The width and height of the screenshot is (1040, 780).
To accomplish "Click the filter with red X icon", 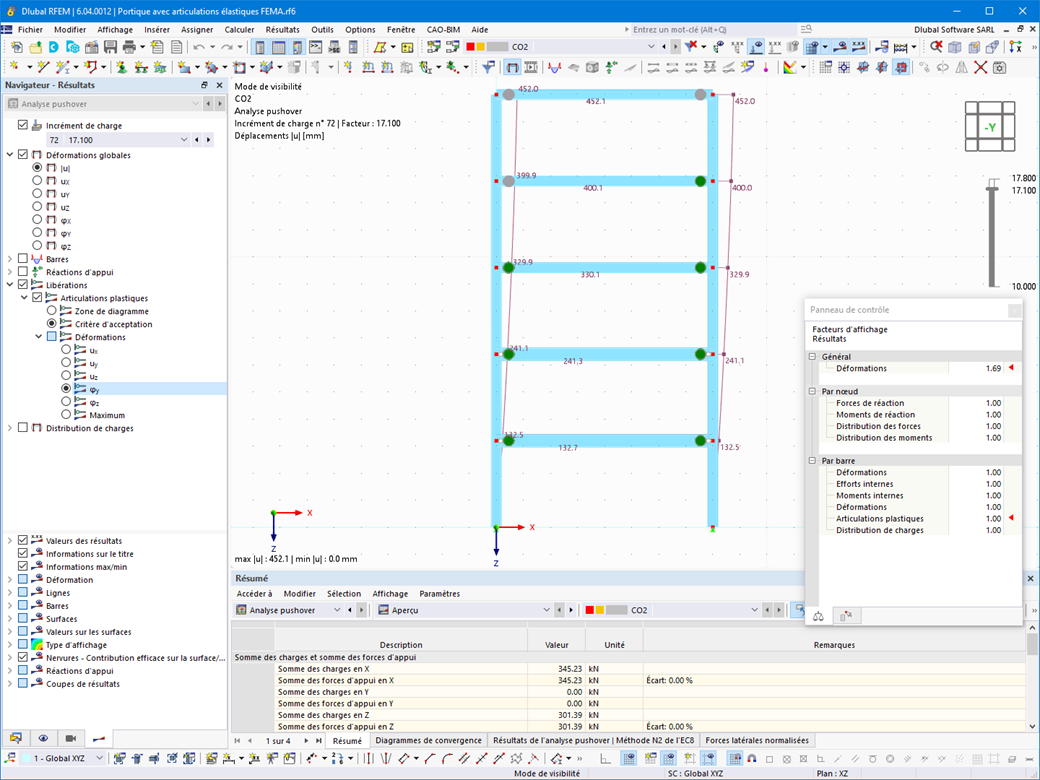I will coord(690,47).
